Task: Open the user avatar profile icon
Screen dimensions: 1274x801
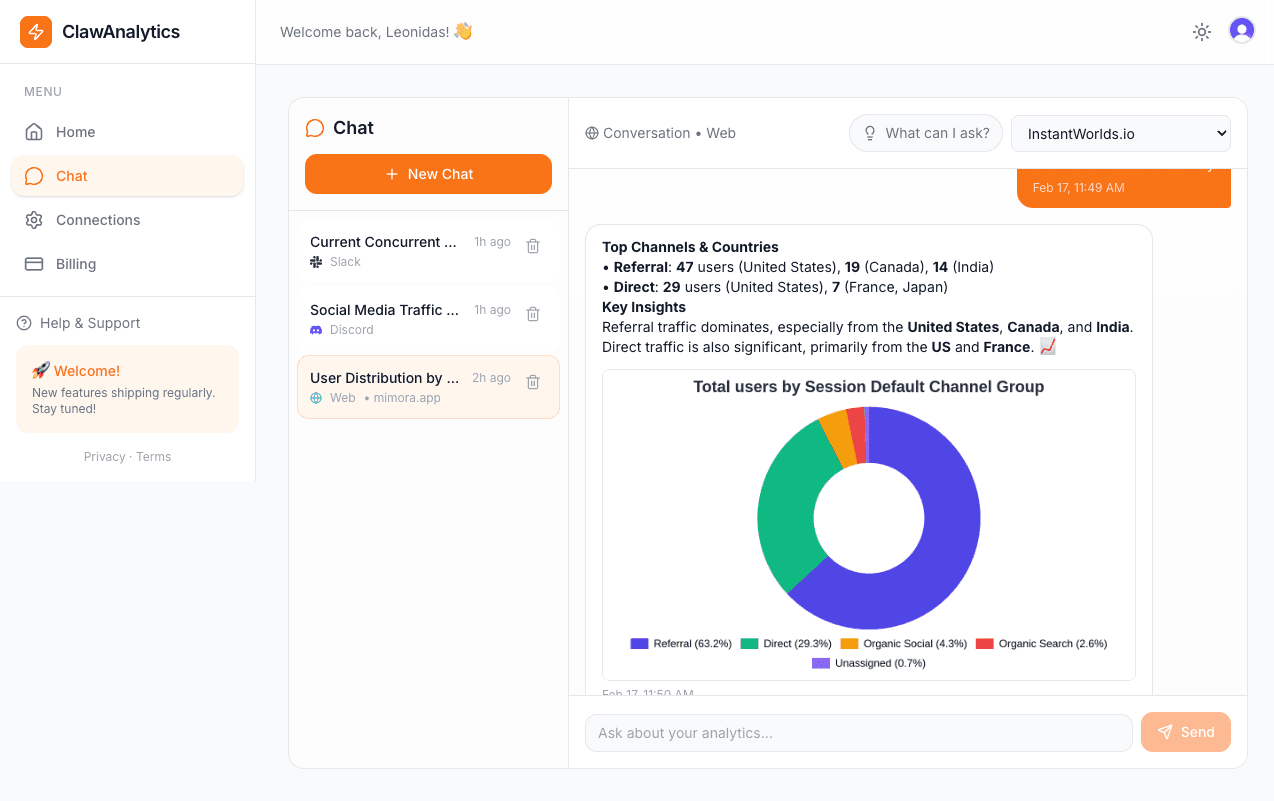Action: pos(1242,30)
